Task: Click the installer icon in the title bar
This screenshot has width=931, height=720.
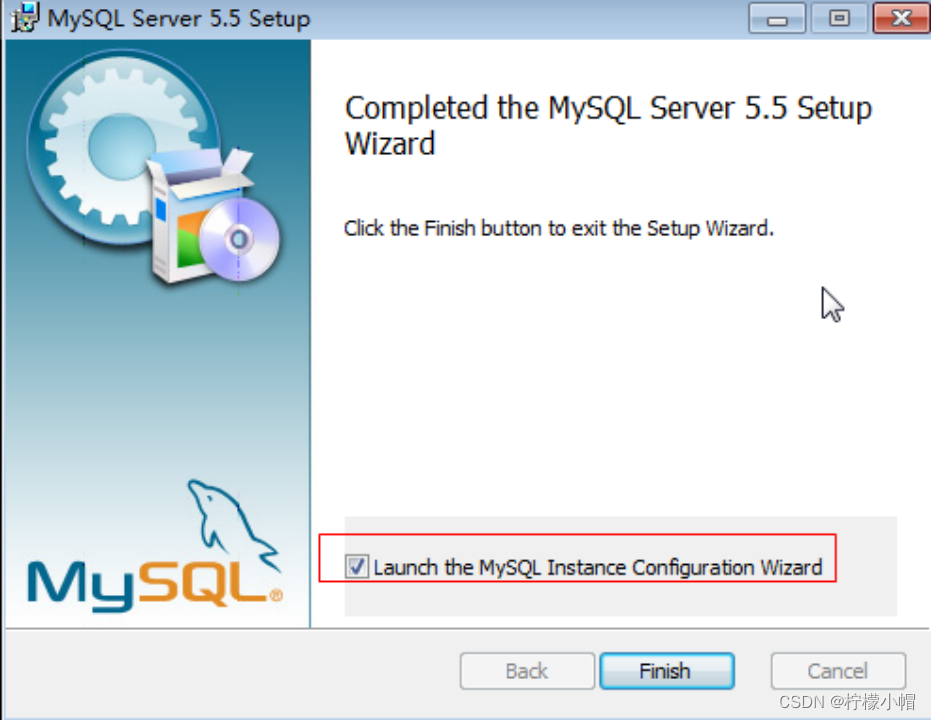Action: point(23,18)
